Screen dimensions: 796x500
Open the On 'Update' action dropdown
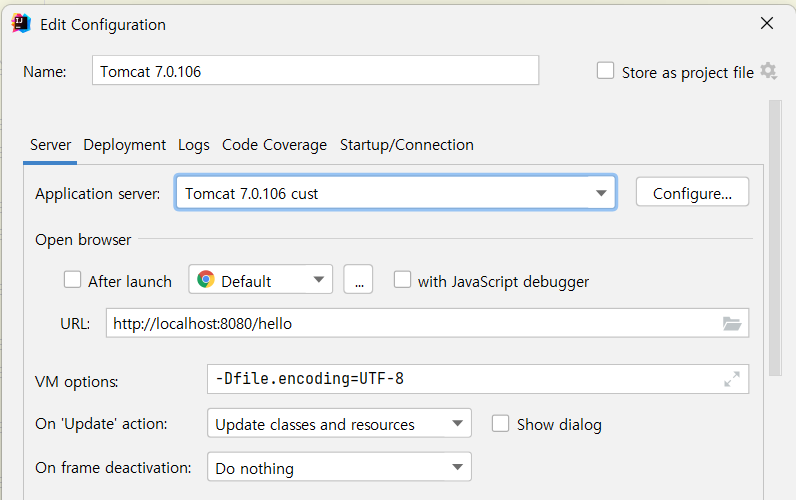[339, 423]
